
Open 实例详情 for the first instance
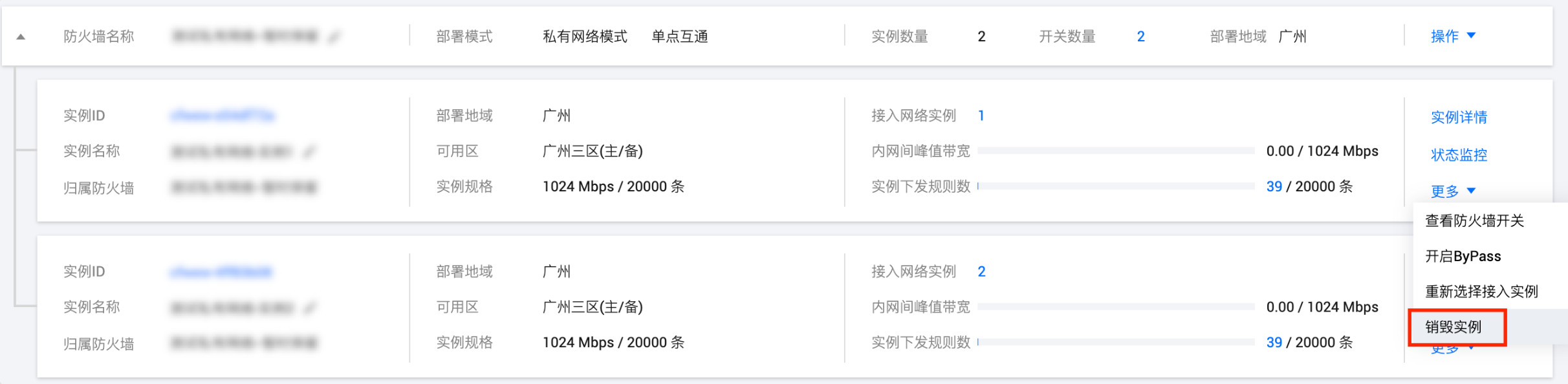[1459, 117]
